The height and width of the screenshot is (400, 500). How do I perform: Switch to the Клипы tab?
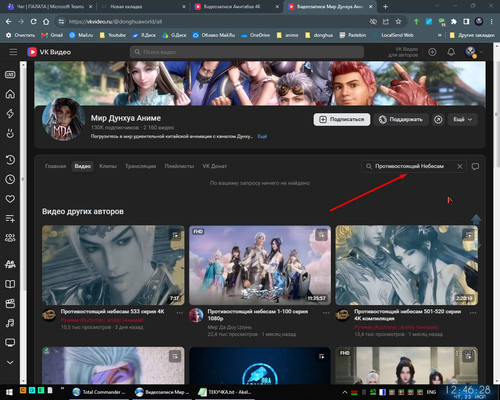click(108, 166)
